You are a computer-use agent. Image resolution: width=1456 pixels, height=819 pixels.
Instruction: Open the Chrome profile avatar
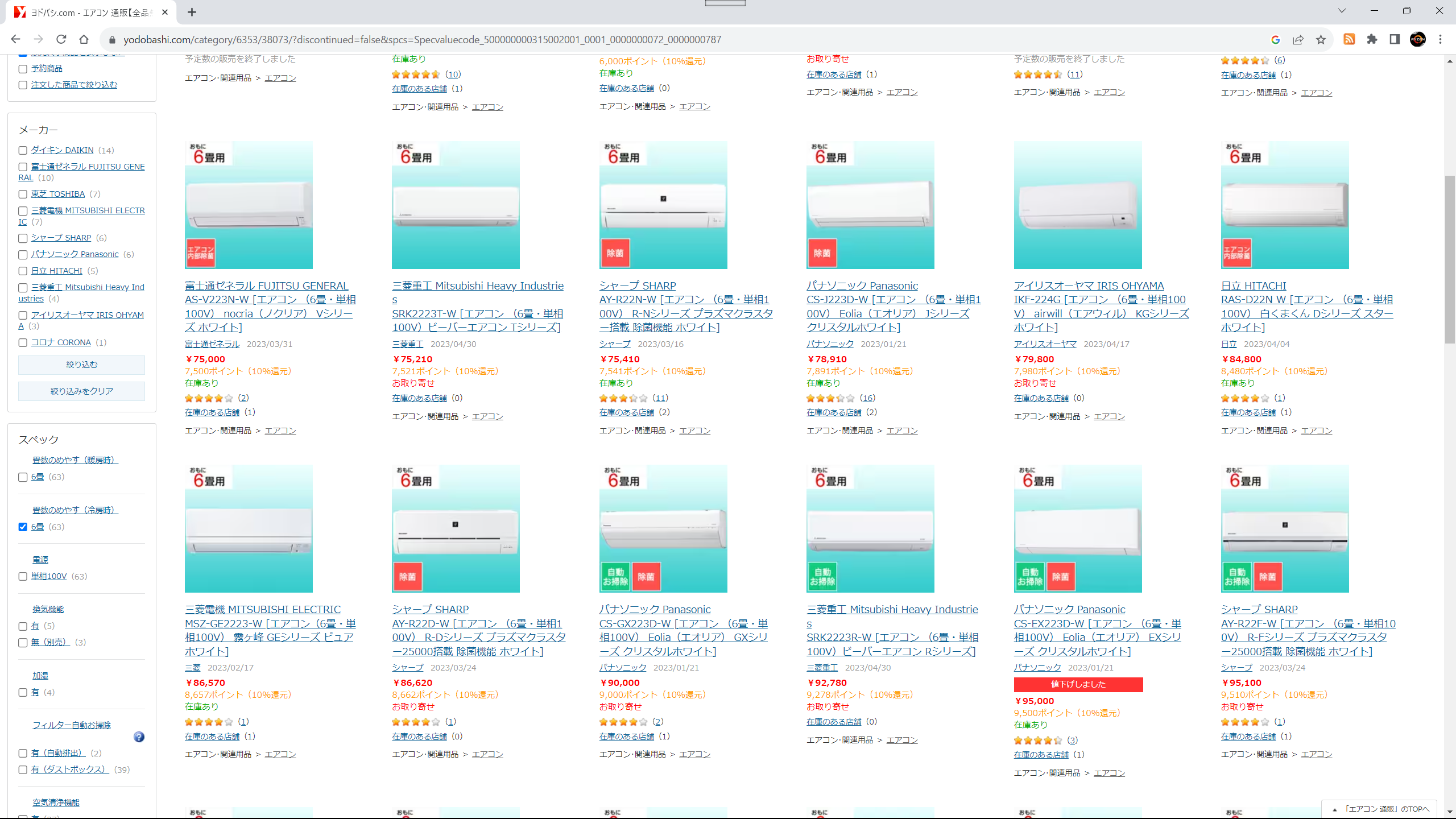[x=1417, y=39]
